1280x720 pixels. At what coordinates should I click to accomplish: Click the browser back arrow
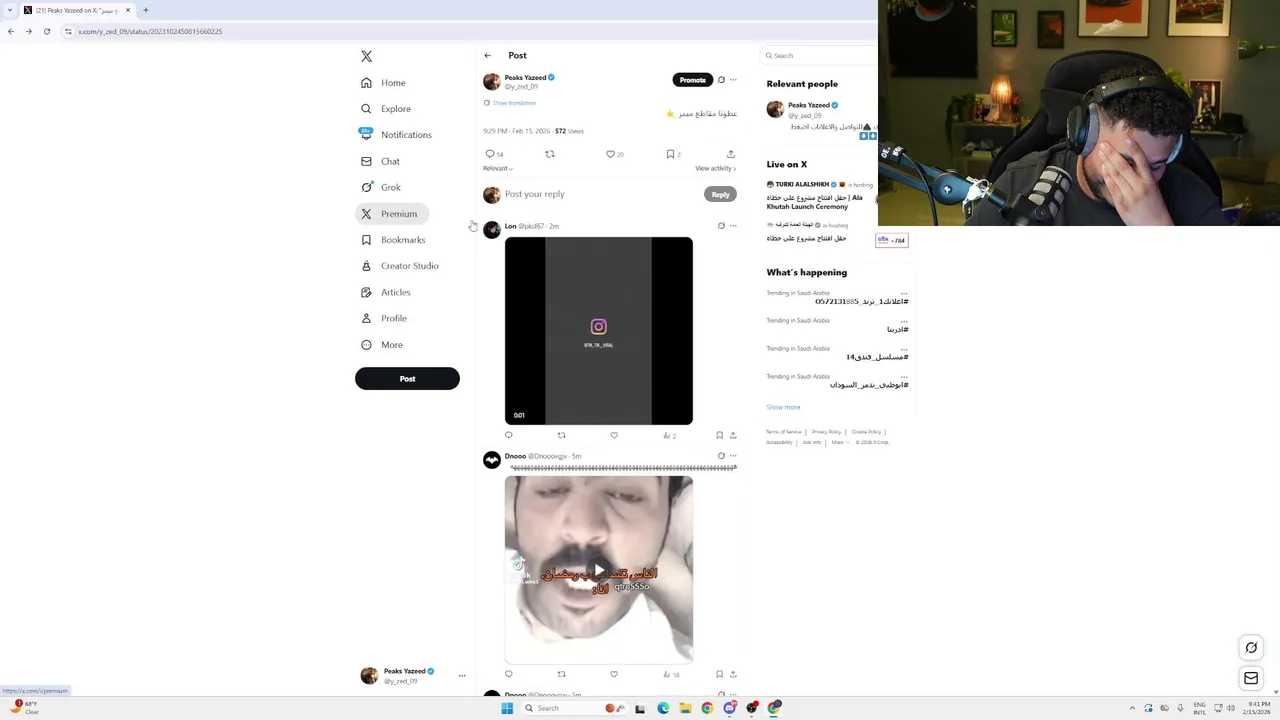pyautogui.click(x=11, y=31)
